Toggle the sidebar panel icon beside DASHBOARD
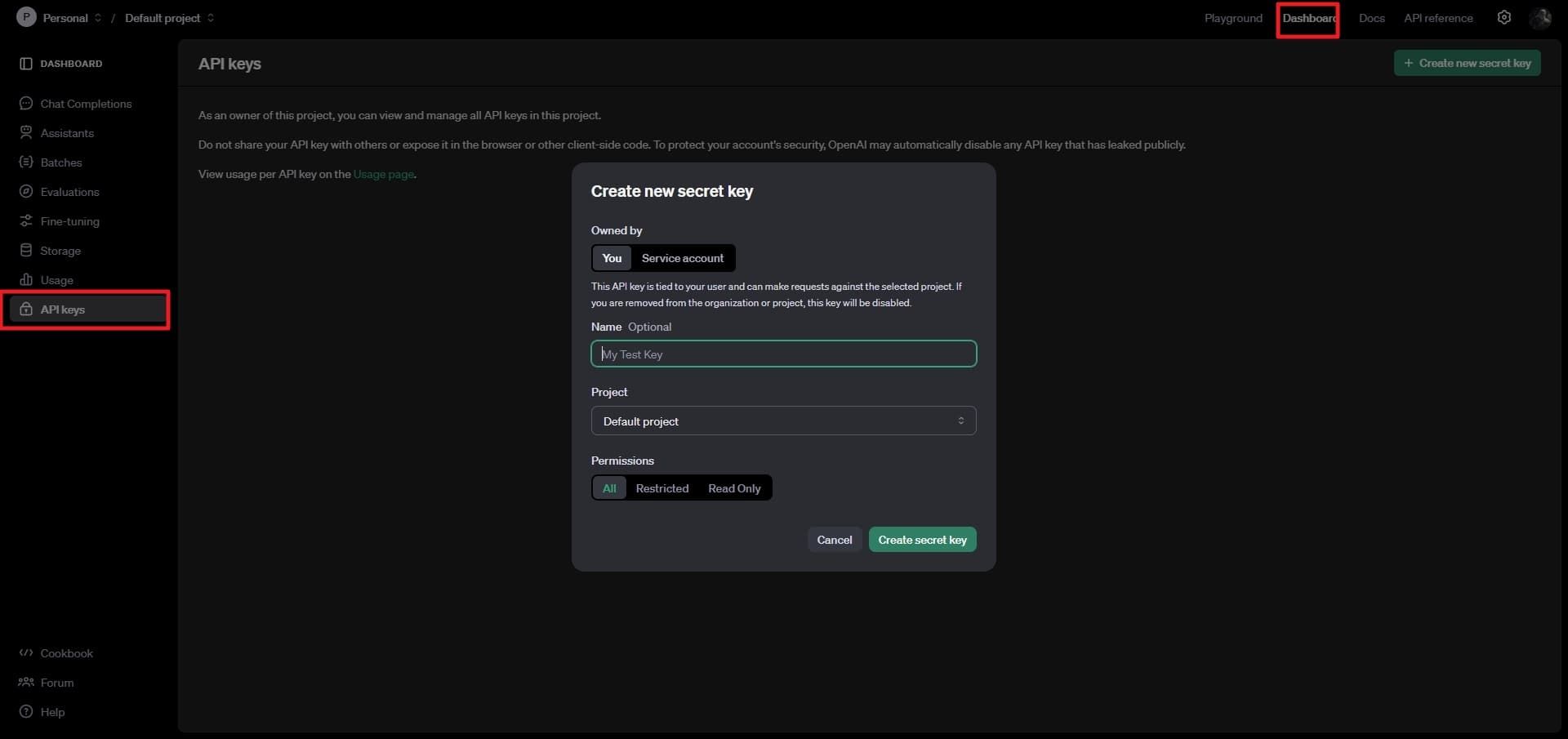Screen dimensions: 1568x739 coord(26,64)
